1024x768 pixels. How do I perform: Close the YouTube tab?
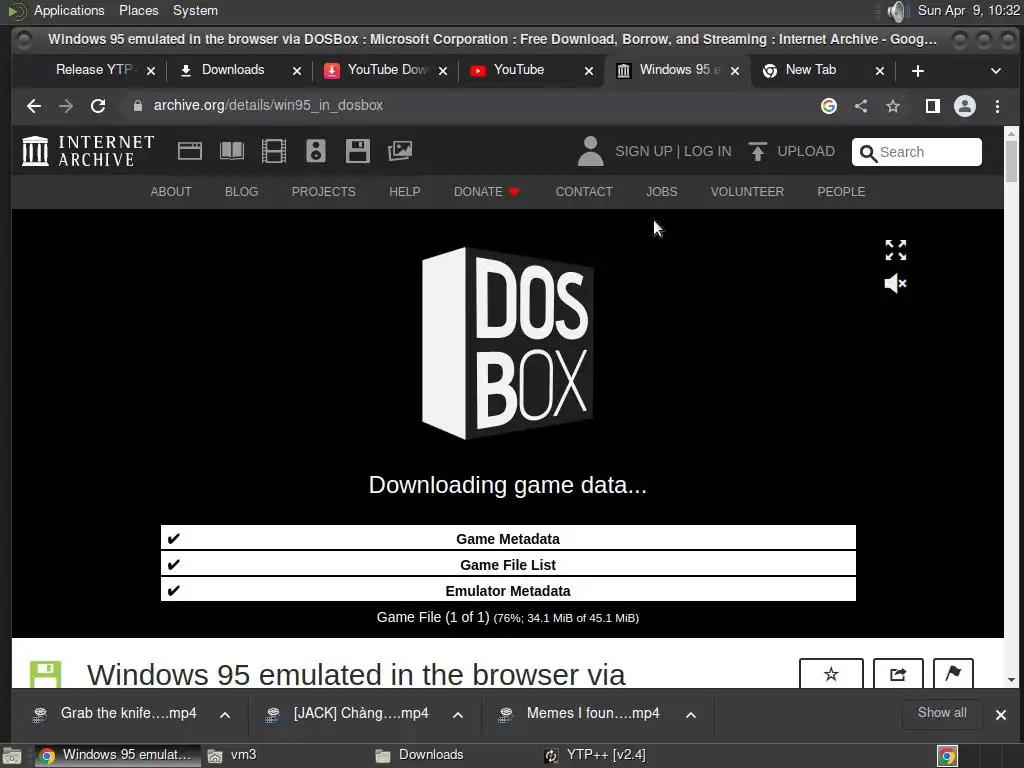[589, 71]
